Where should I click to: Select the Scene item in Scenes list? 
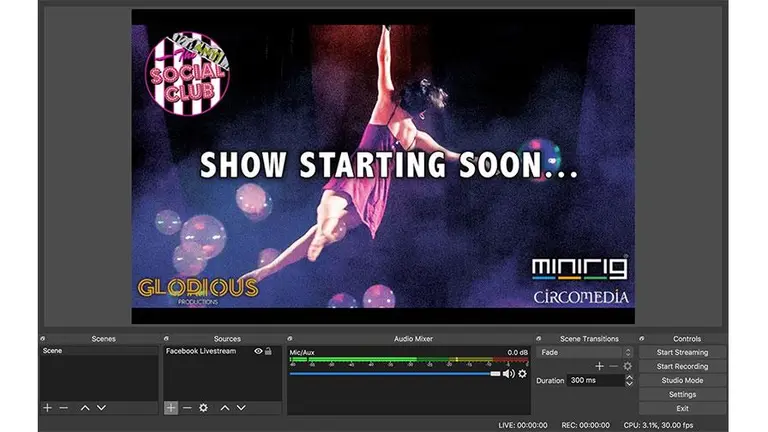pos(98,352)
